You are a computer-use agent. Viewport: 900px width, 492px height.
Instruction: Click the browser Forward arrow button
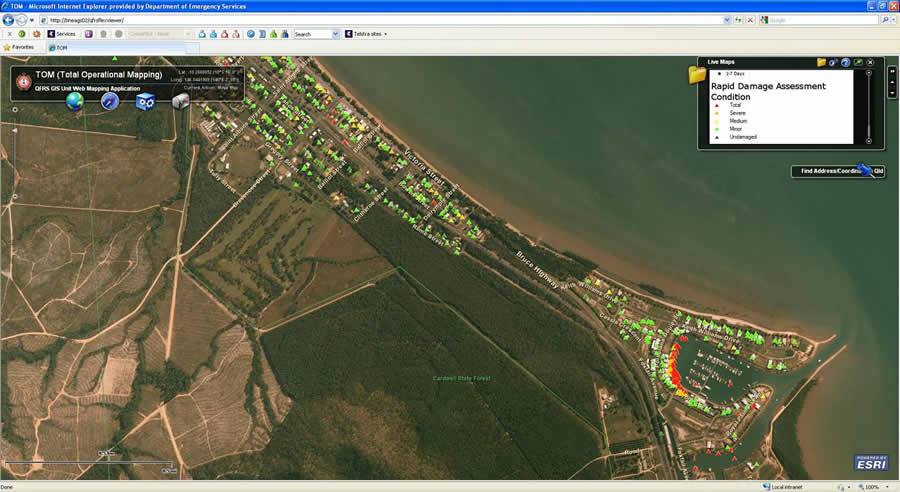coord(21,20)
